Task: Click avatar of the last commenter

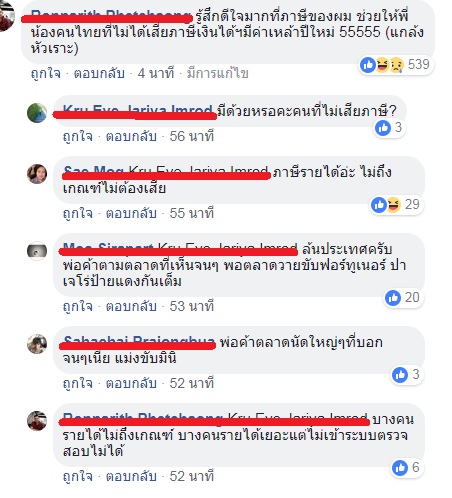Action: pyautogui.click(x=37, y=421)
